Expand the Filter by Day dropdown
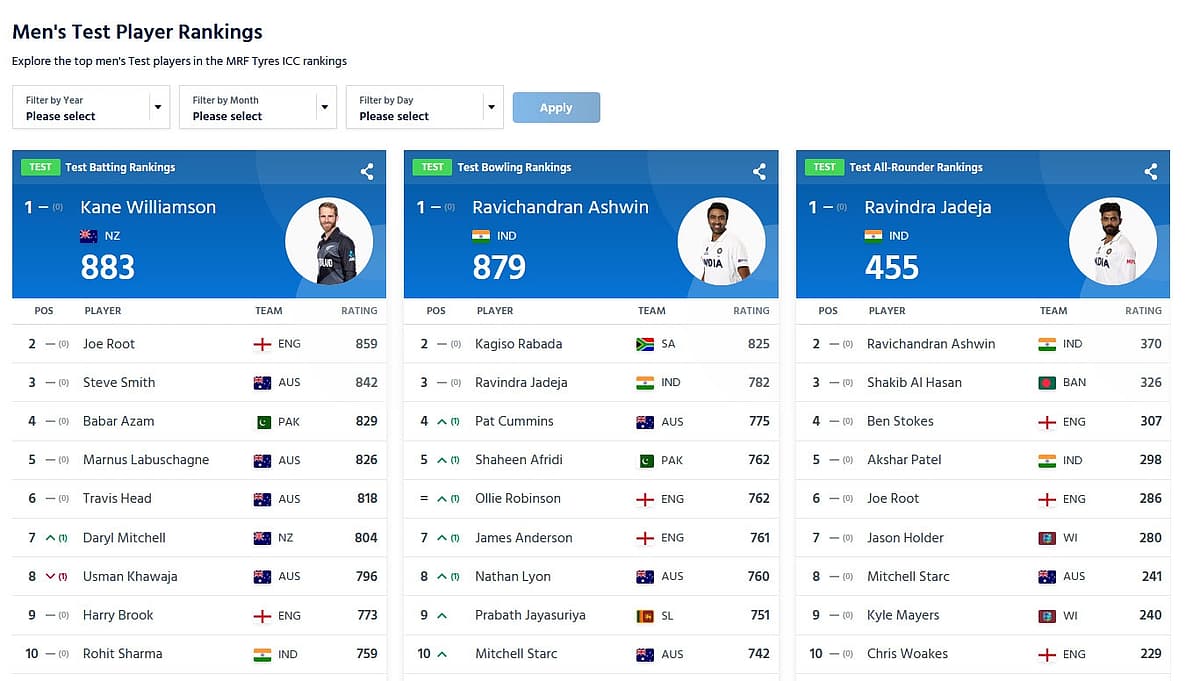Image resolution: width=1200 pixels, height=681 pixels. [x=425, y=107]
